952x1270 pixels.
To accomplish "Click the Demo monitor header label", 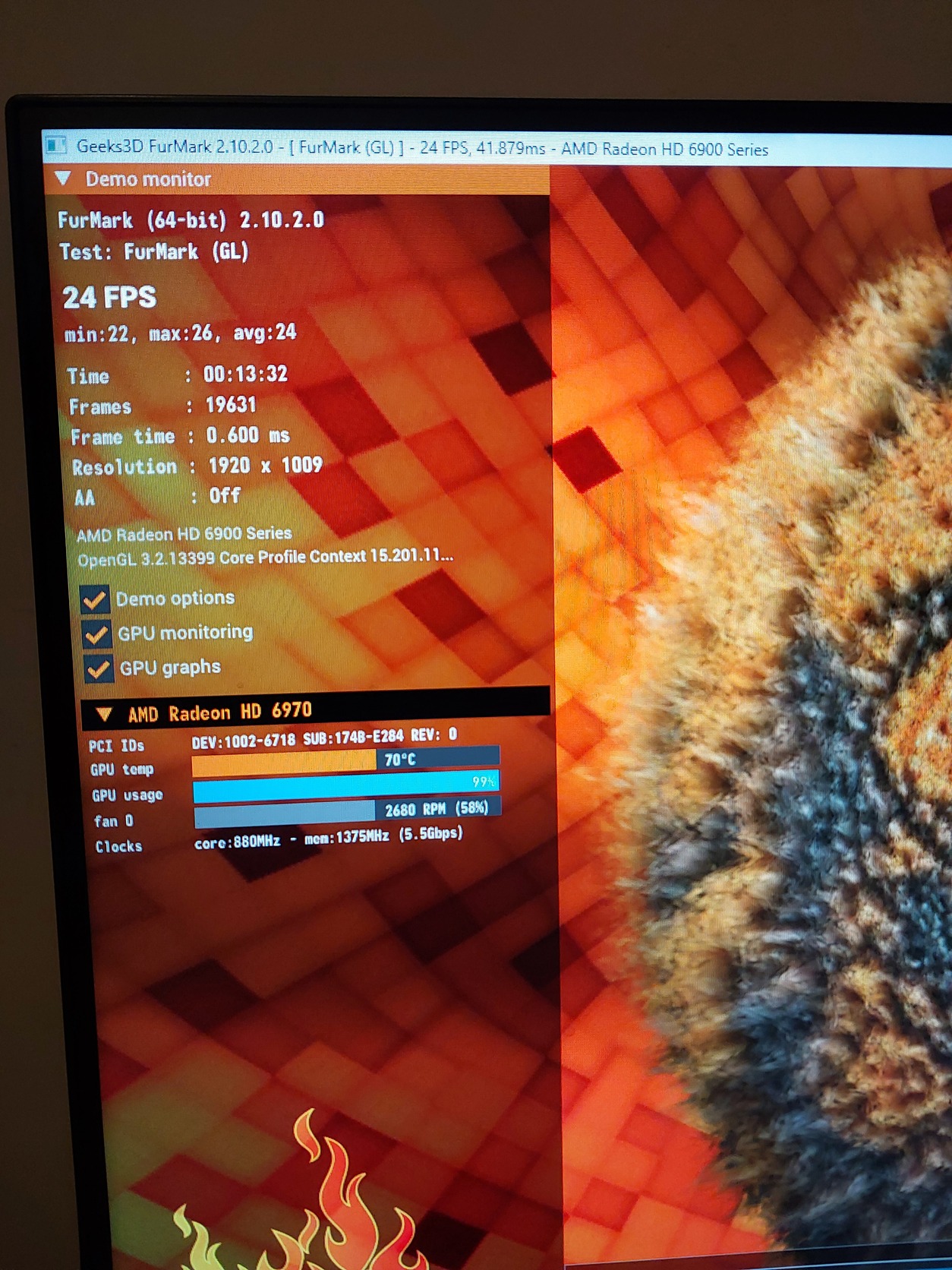I will click(148, 179).
